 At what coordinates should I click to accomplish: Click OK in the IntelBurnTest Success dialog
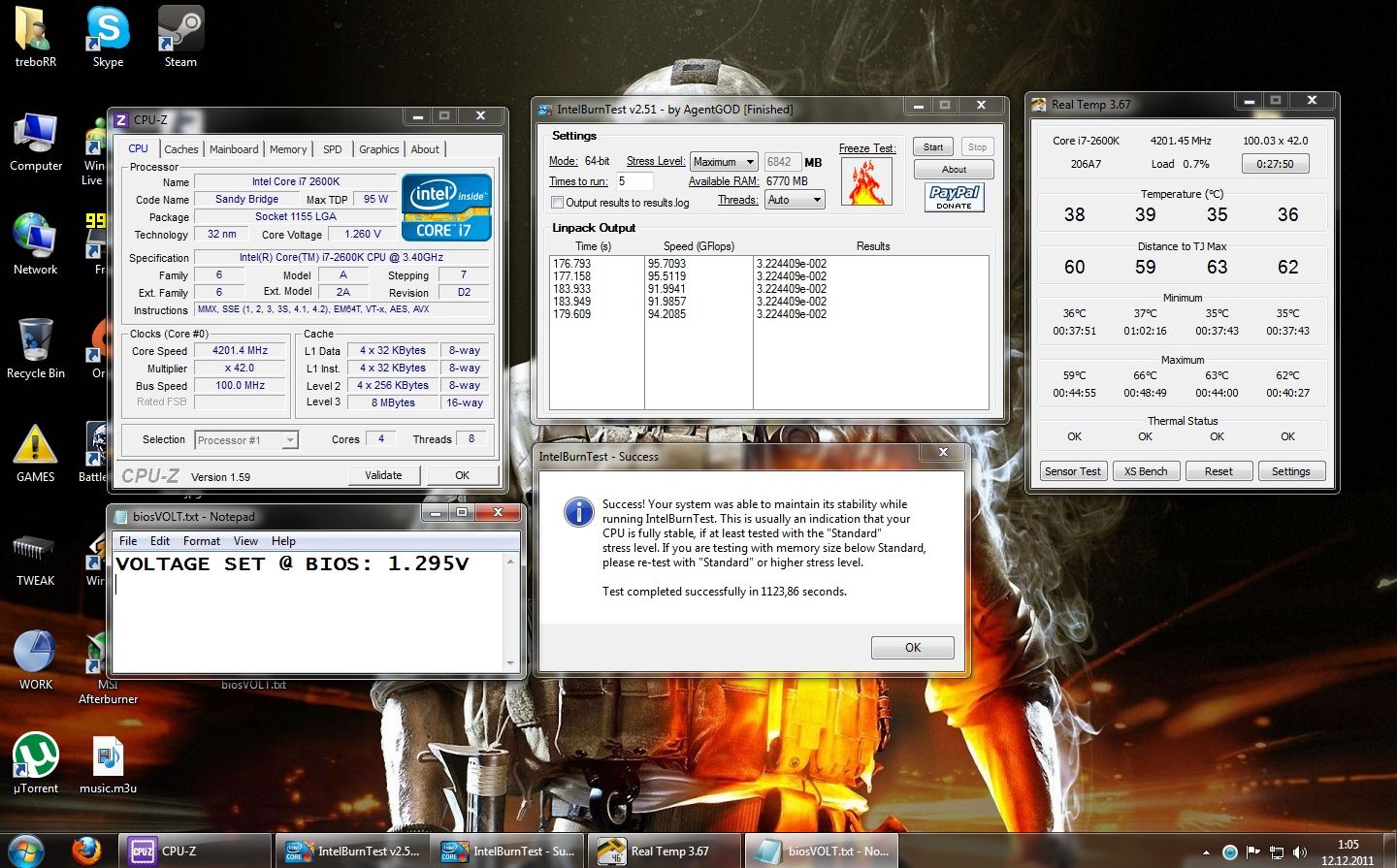click(912, 648)
